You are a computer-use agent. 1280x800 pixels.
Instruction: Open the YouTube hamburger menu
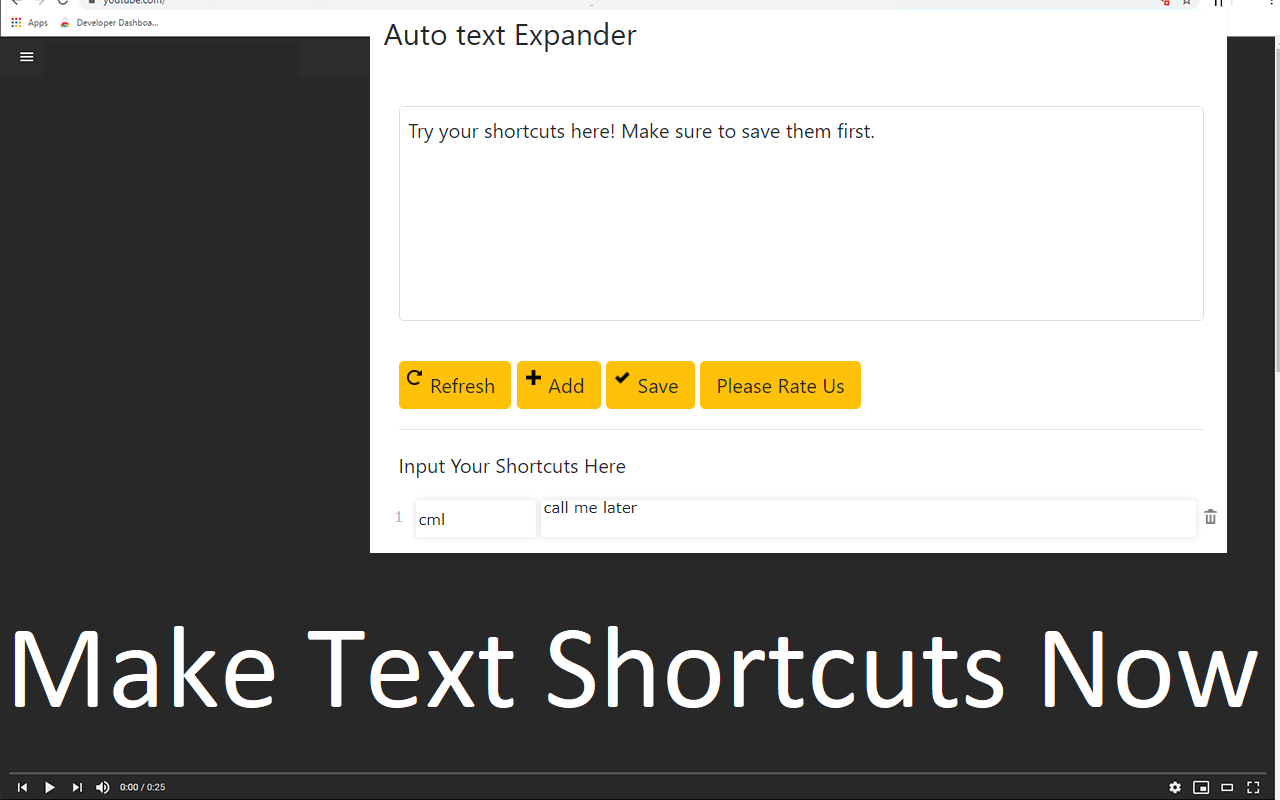coord(27,57)
